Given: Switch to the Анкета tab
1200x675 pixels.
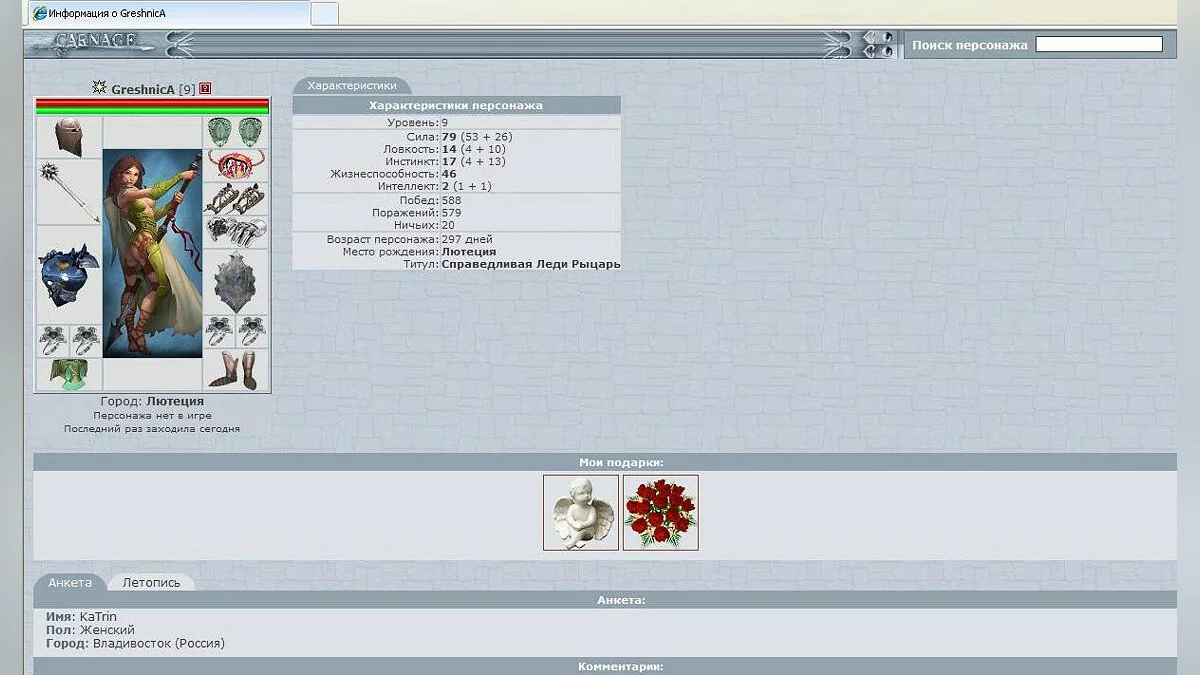Looking at the screenshot, I should 70,582.
